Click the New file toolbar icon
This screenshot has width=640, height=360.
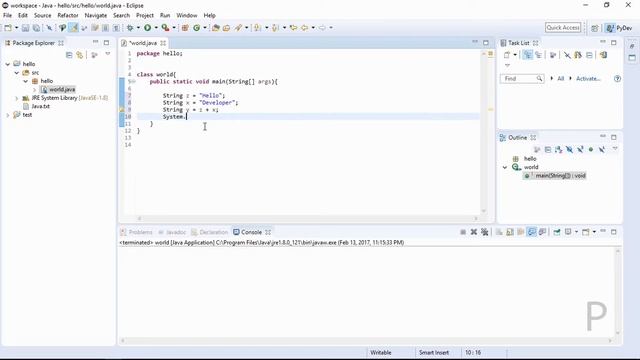[x=8, y=28]
